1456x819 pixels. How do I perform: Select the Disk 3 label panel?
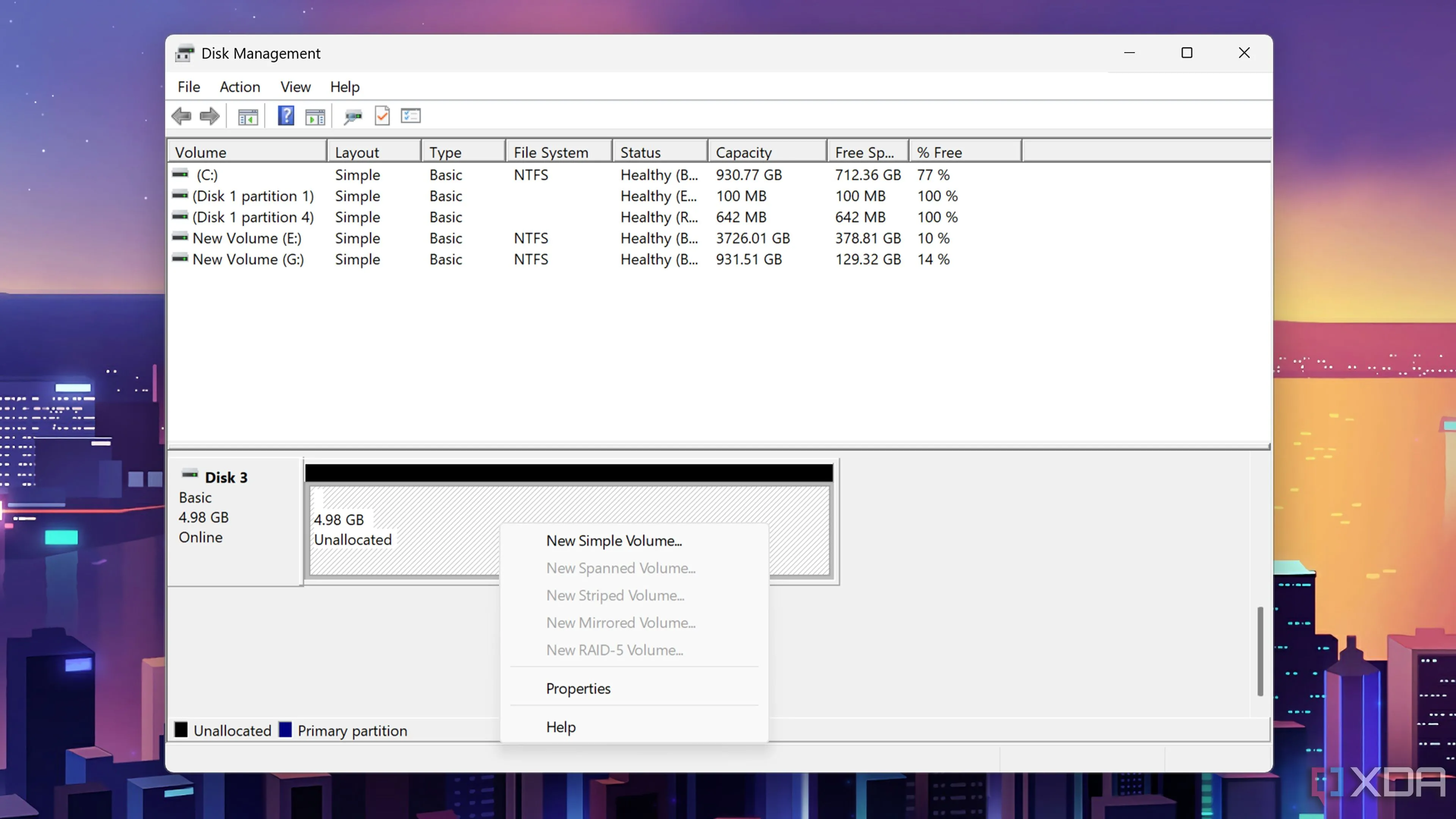click(x=235, y=522)
